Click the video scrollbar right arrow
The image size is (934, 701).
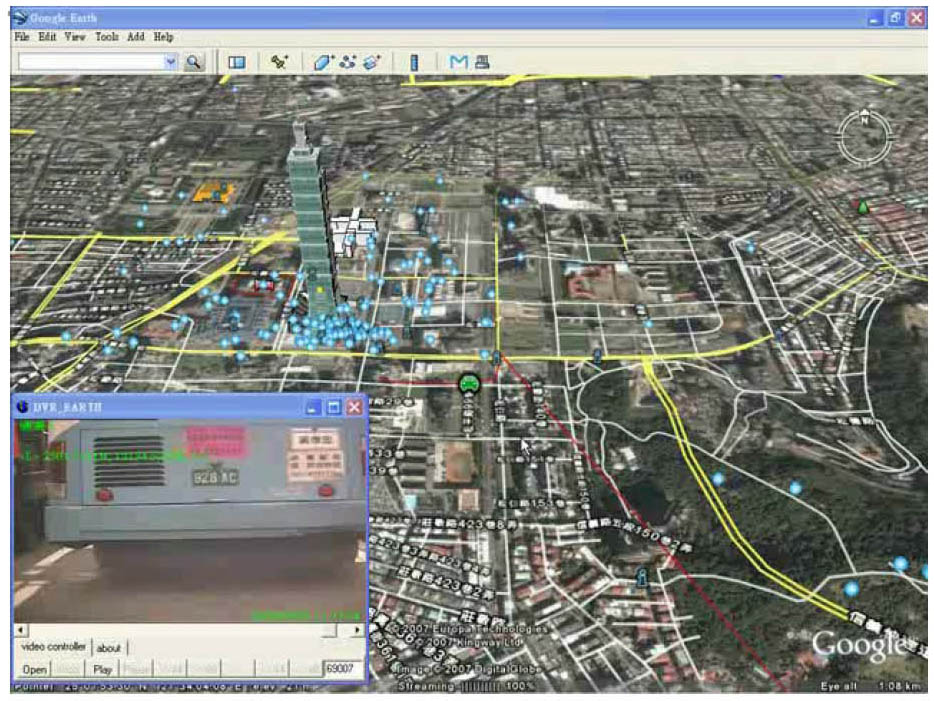[x=357, y=630]
